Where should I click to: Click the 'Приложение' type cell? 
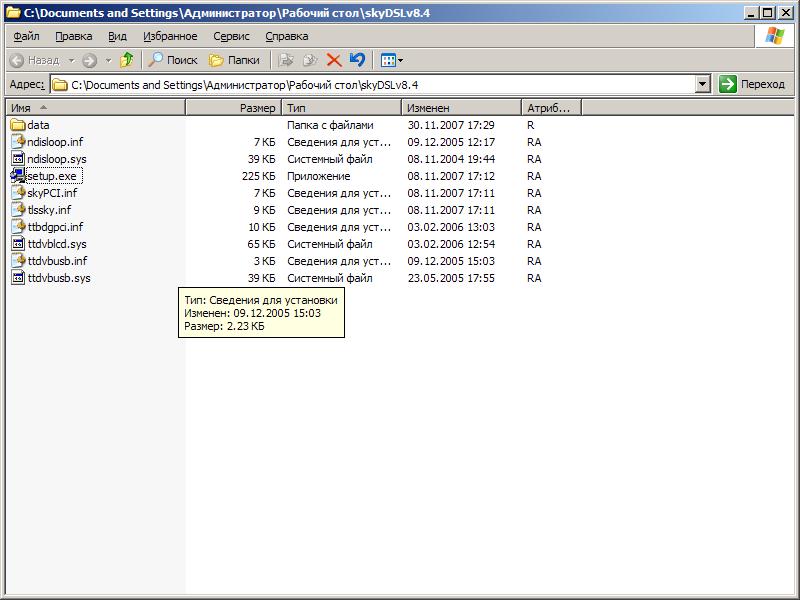(318, 176)
